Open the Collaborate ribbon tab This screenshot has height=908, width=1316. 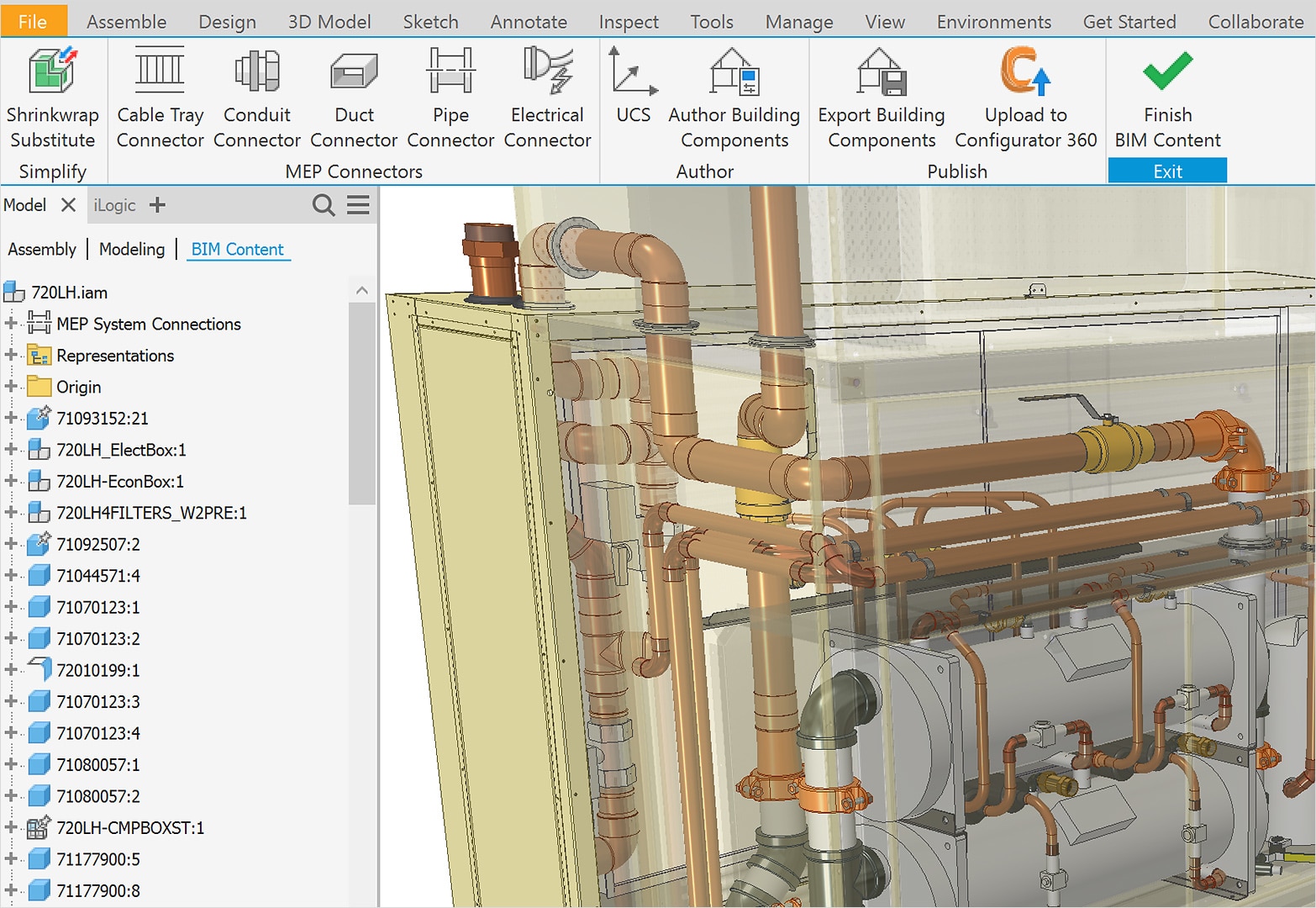click(x=1255, y=22)
